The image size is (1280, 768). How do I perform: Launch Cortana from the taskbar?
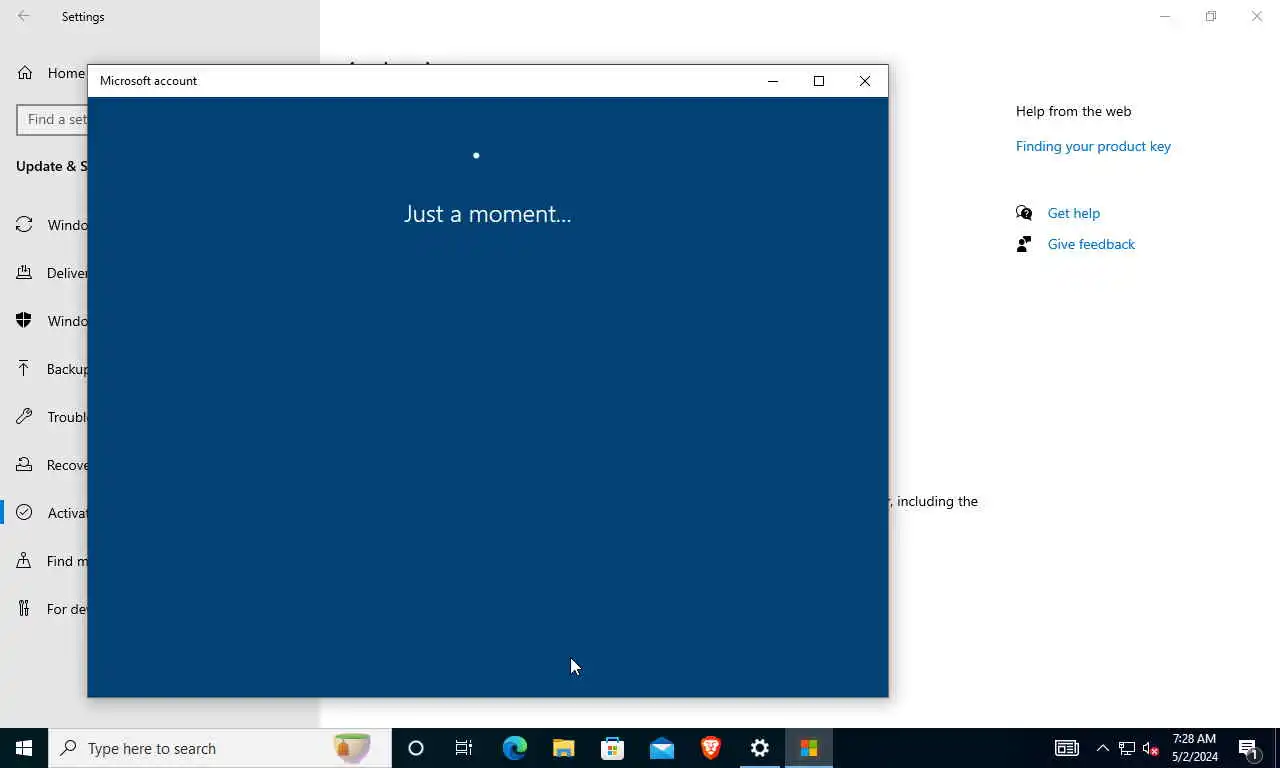coord(416,748)
